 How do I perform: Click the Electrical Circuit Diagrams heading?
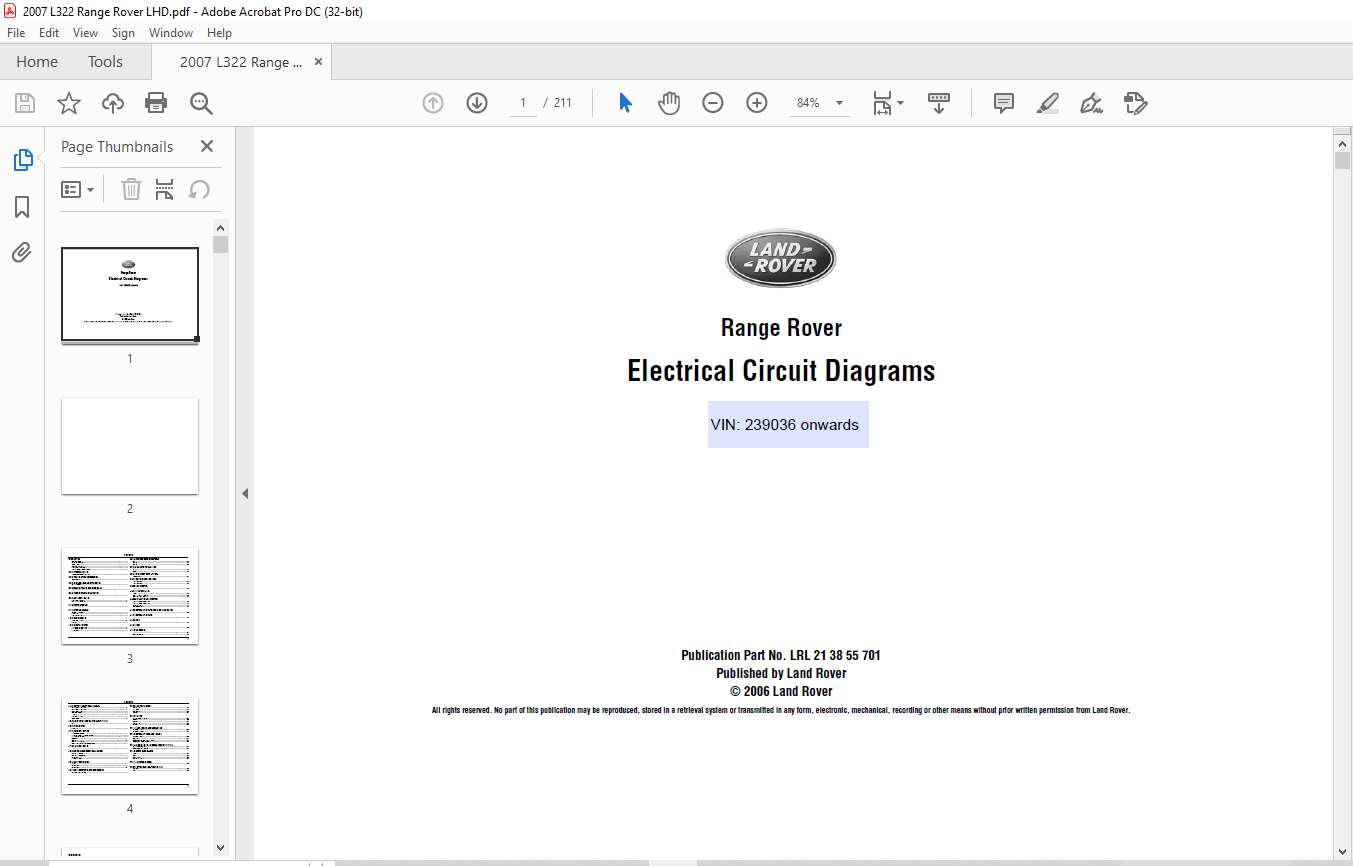point(781,371)
